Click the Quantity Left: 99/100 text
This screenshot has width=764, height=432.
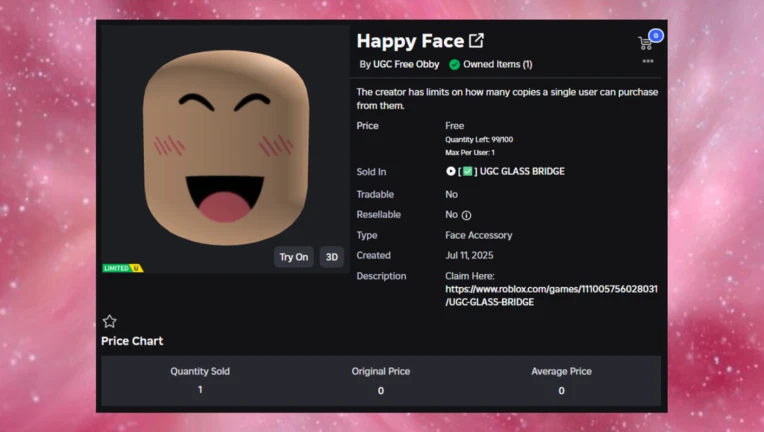[x=479, y=140]
